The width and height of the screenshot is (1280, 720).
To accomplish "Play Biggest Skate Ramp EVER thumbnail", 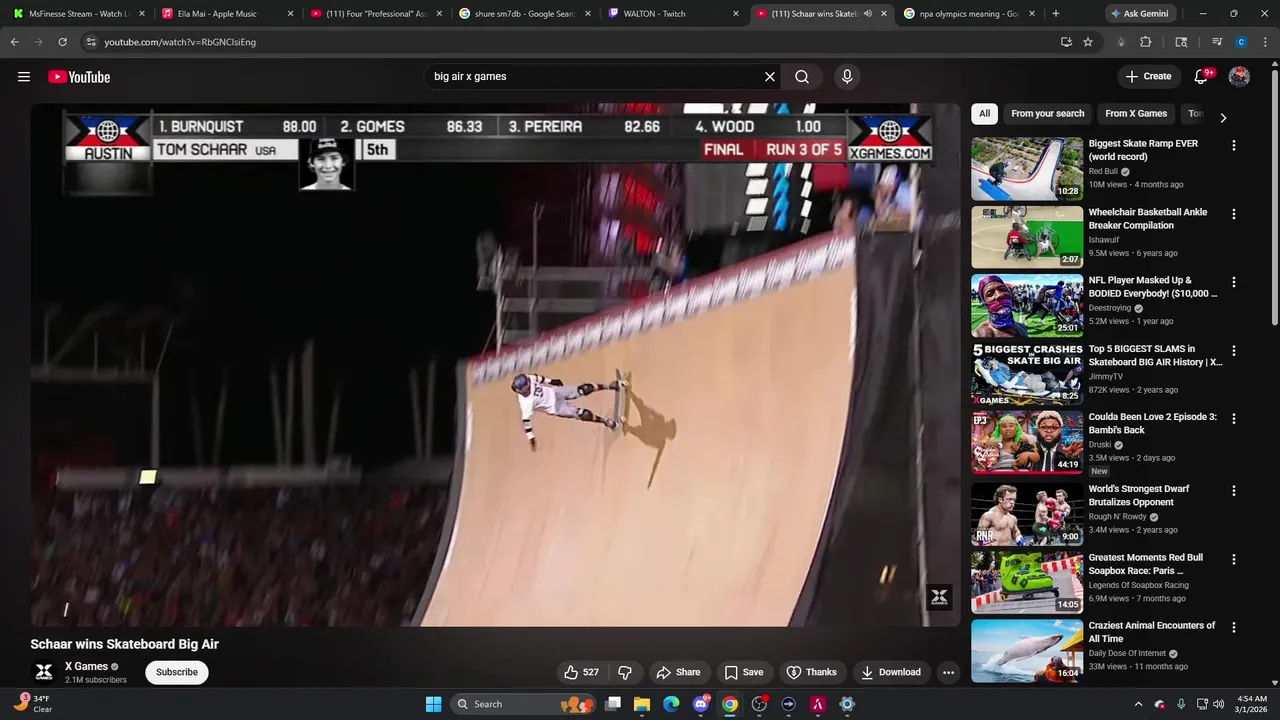I will click(1027, 169).
